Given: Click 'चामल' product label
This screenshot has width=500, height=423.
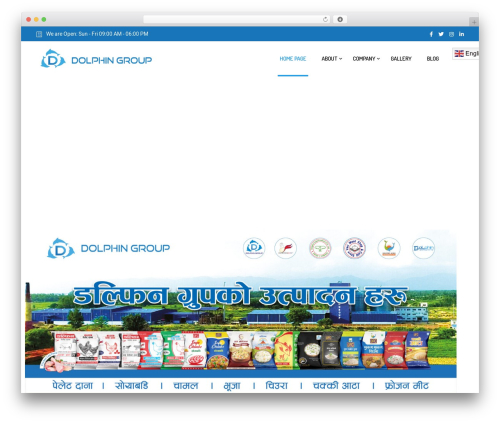Looking at the screenshot, I should point(186,386).
